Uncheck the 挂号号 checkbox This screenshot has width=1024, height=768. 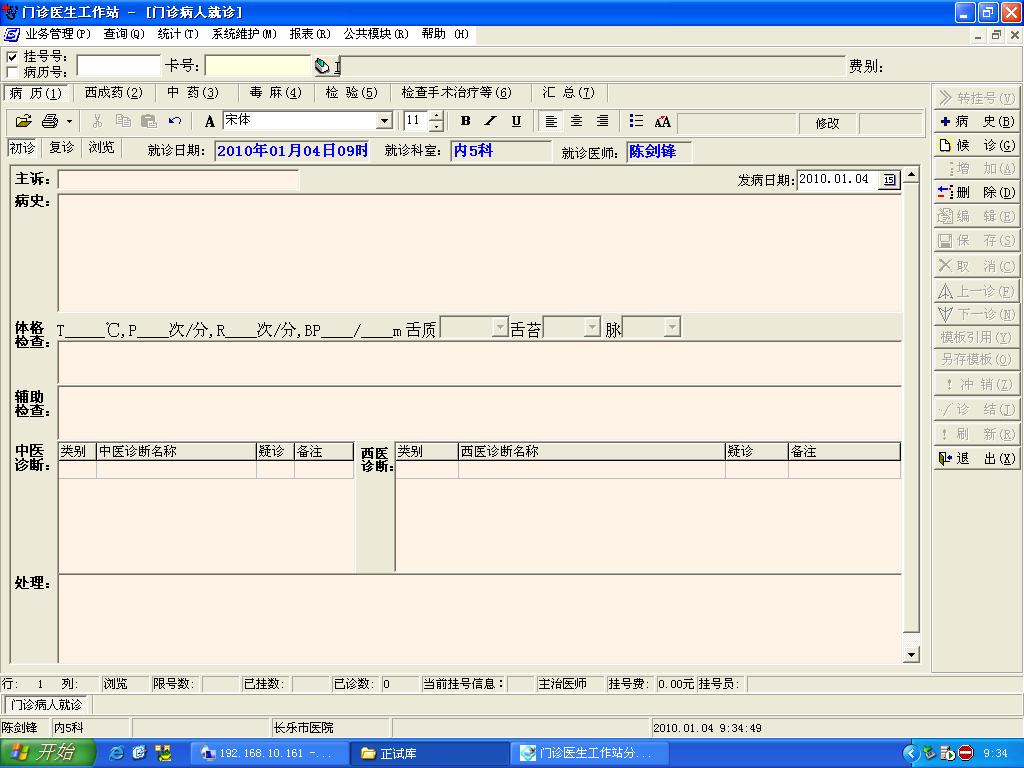coord(12,57)
